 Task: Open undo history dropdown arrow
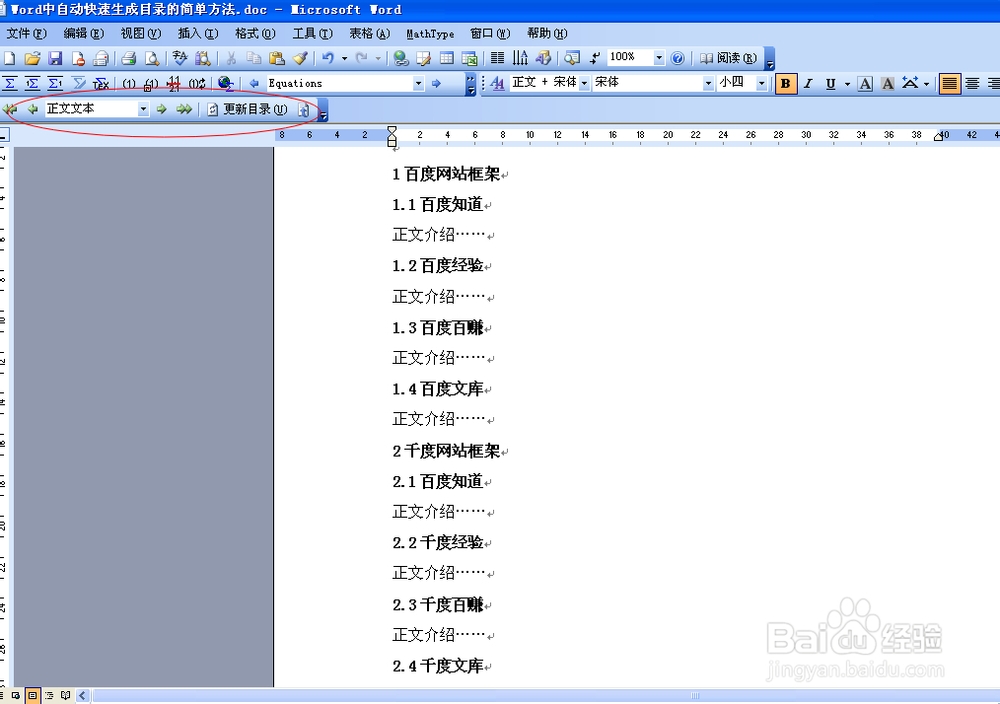tap(344, 59)
